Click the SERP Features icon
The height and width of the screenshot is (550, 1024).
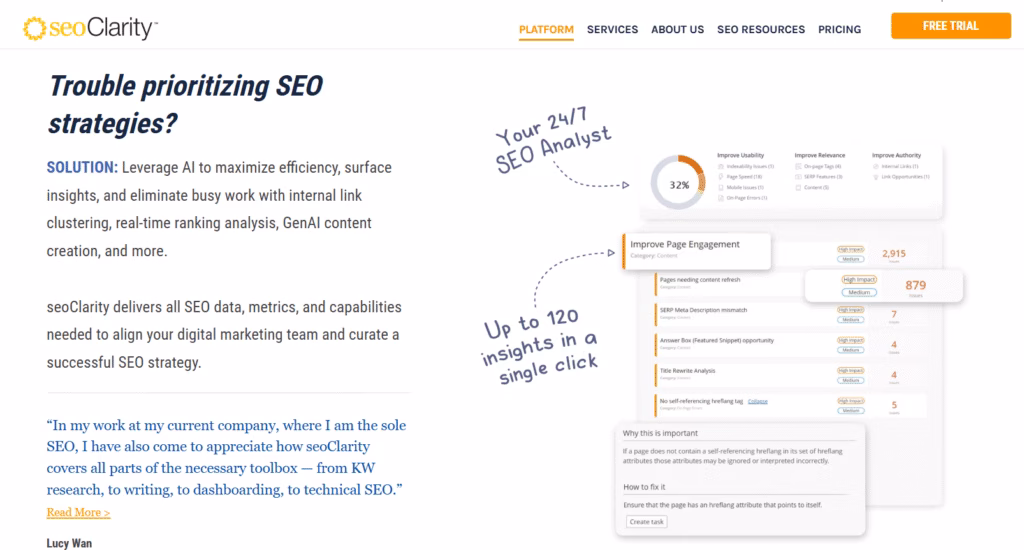797,176
